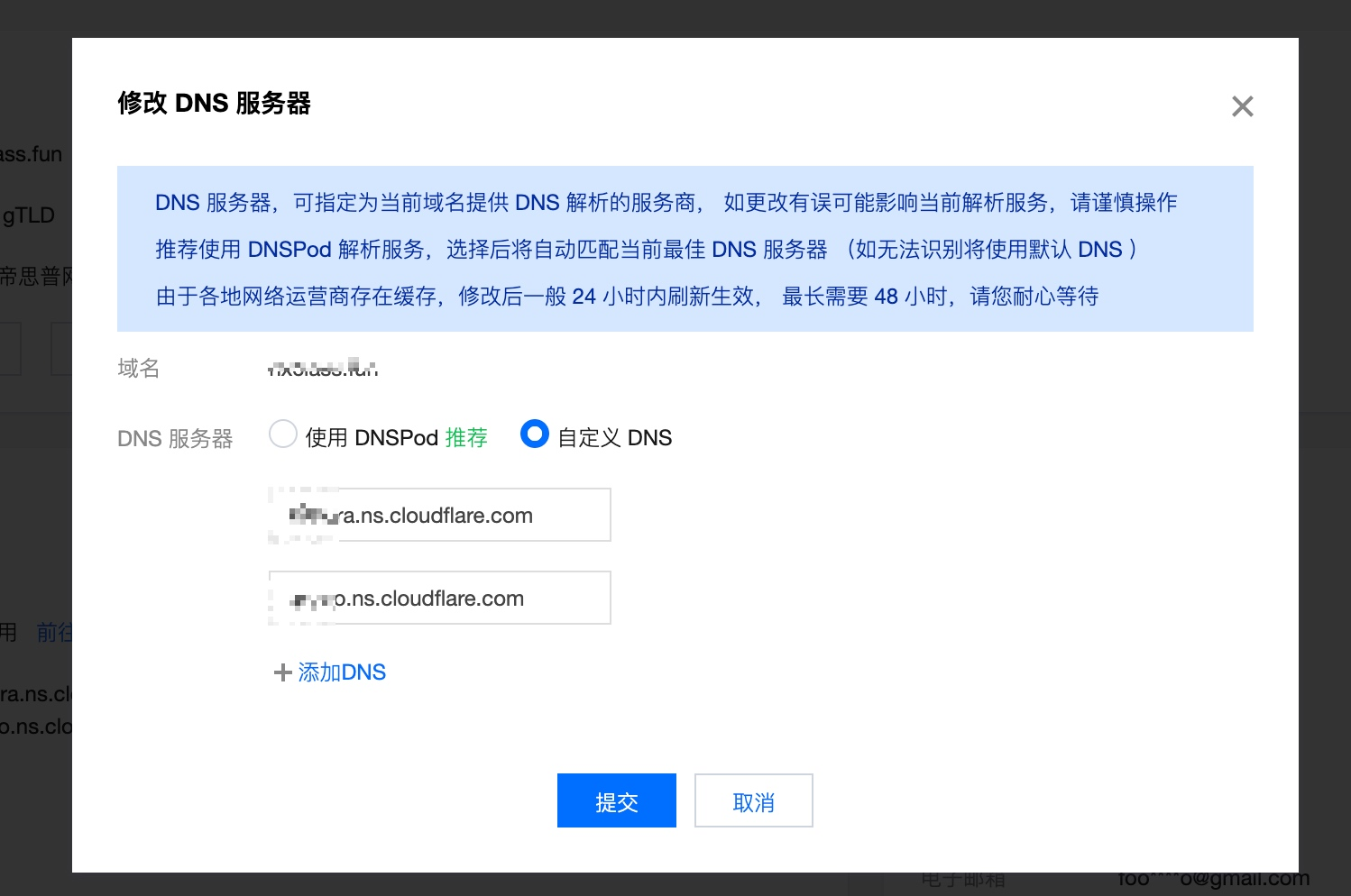Click the 提交 button to submit changes
The image size is (1351, 896).
pos(616,800)
